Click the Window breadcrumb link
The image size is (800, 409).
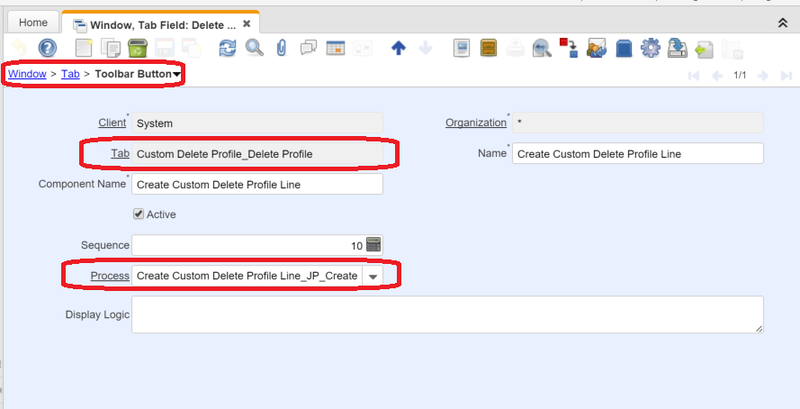point(27,74)
